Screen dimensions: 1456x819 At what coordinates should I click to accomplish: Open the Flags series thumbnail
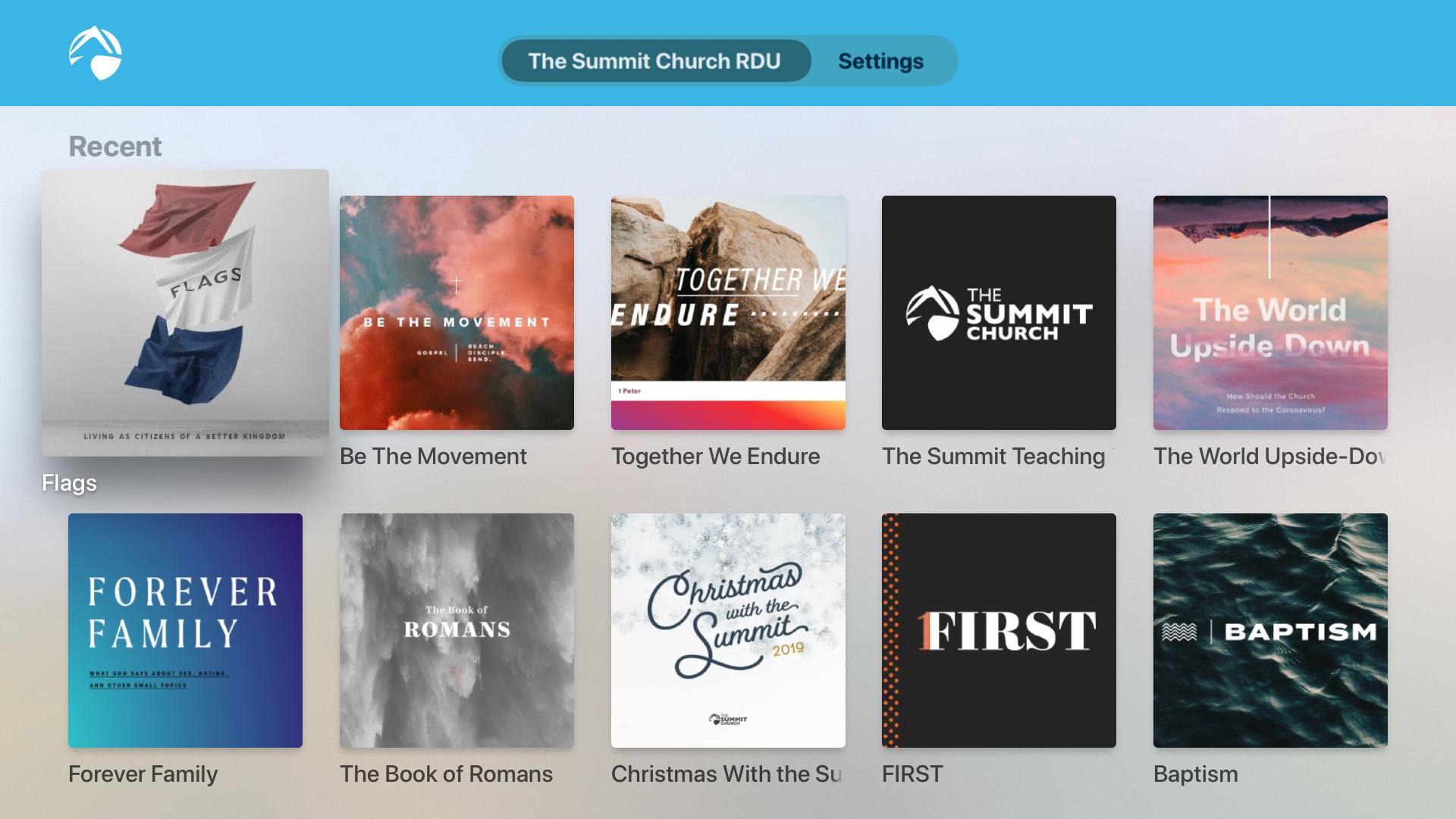click(x=185, y=312)
